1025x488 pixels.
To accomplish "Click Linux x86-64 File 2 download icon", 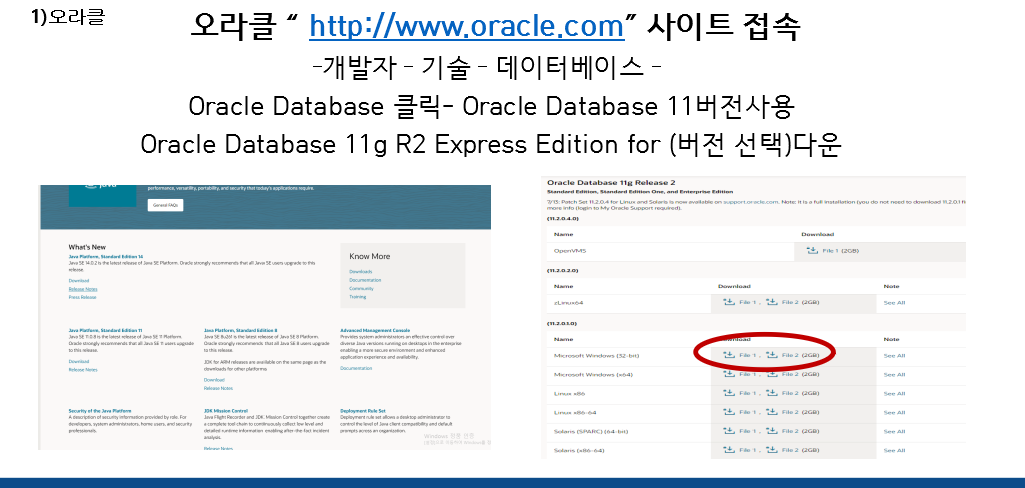I will pyautogui.click(x=772, y=412).
